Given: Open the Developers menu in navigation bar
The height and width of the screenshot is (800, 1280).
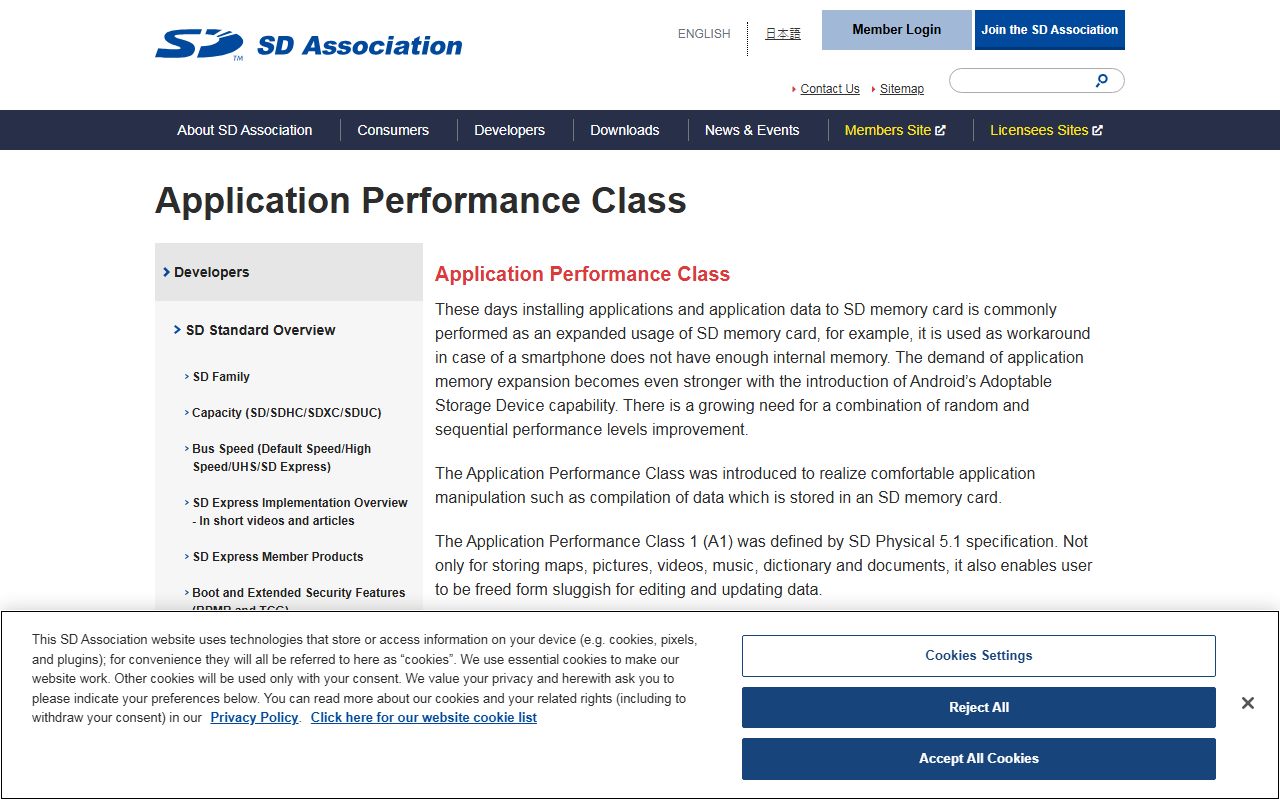Looking at the screenshot, I should tap(510, 130).
